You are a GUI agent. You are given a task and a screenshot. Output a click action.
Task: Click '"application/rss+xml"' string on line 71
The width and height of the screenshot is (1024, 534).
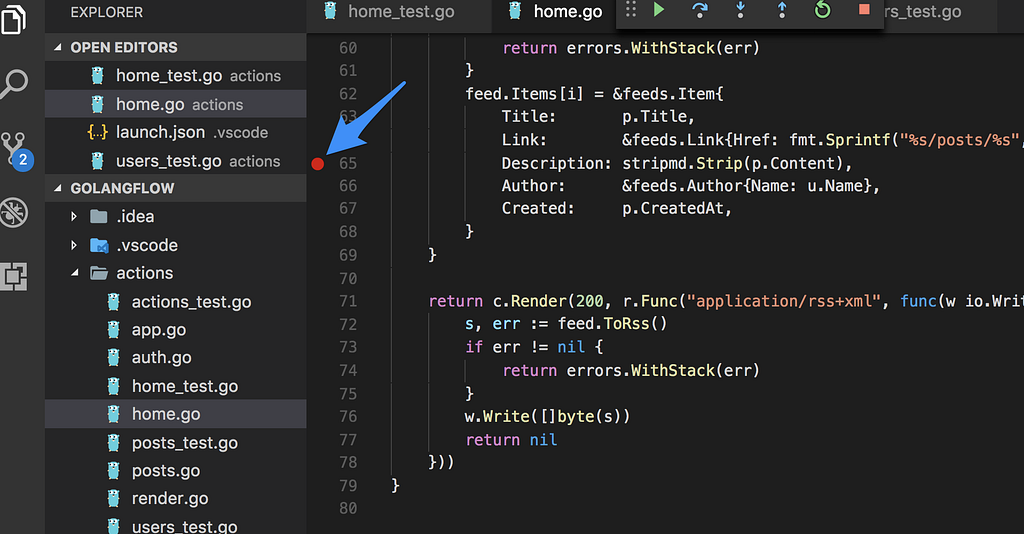(x=783, y=302)
